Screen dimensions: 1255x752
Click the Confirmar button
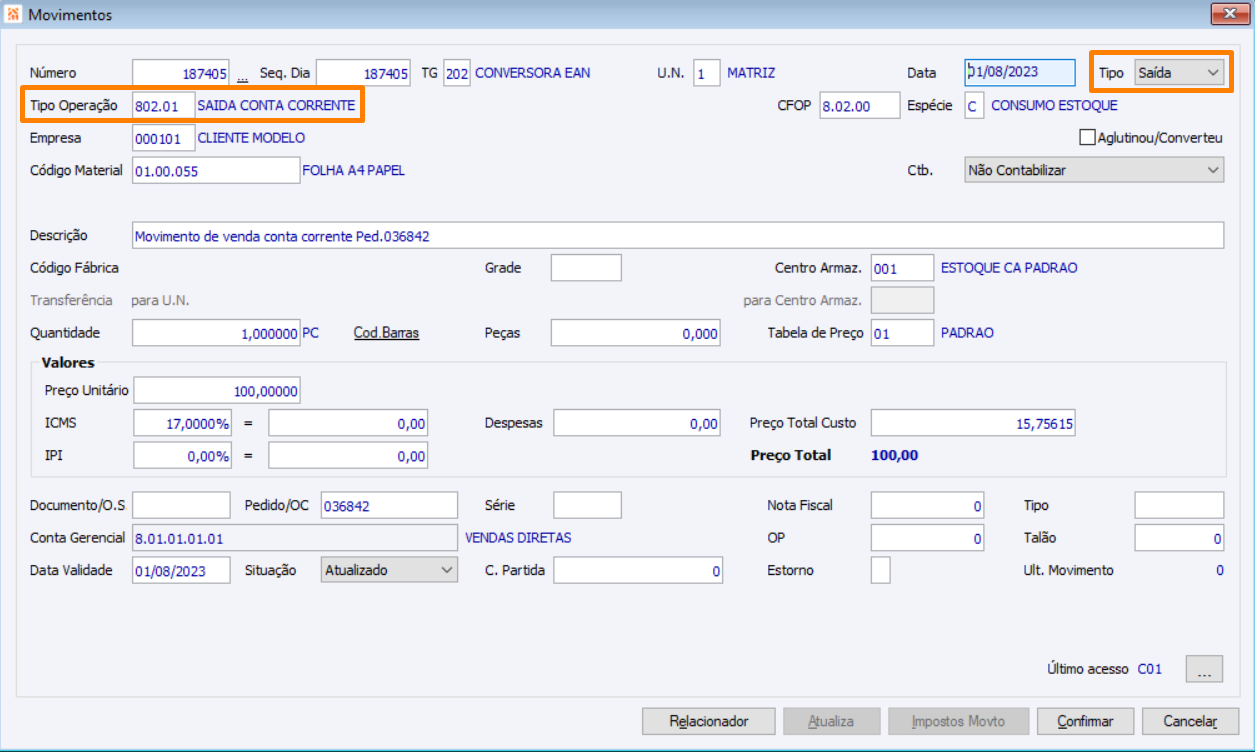click(1085, 721)
